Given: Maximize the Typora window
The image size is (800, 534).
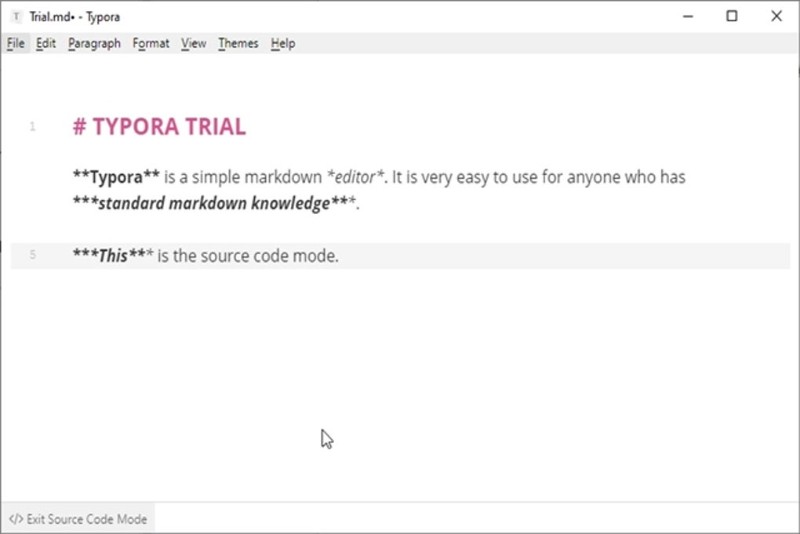Looking at the screenshot, I should click(x=732, y=16).
